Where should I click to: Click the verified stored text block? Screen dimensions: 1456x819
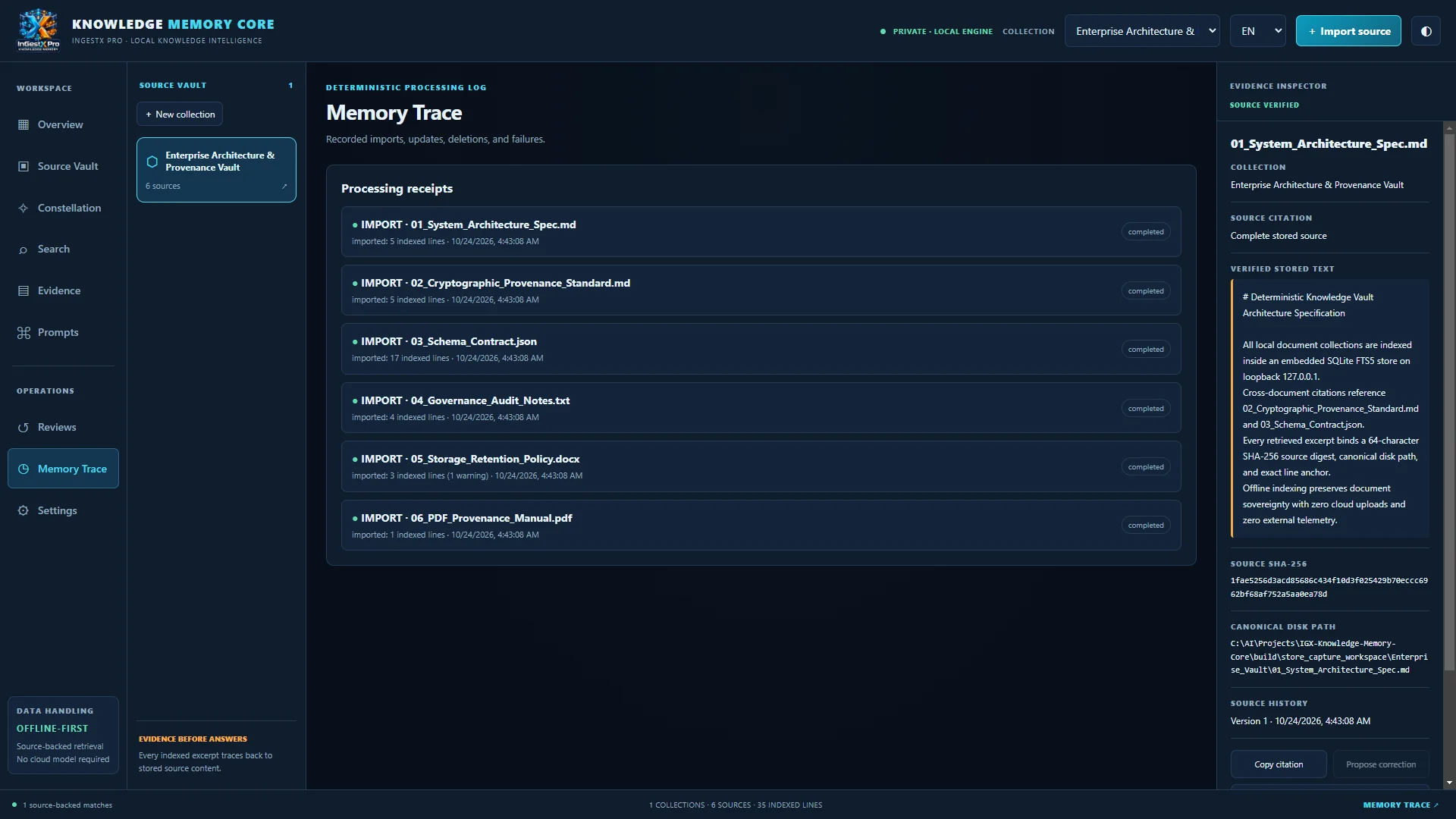[x=1329, y=409]
